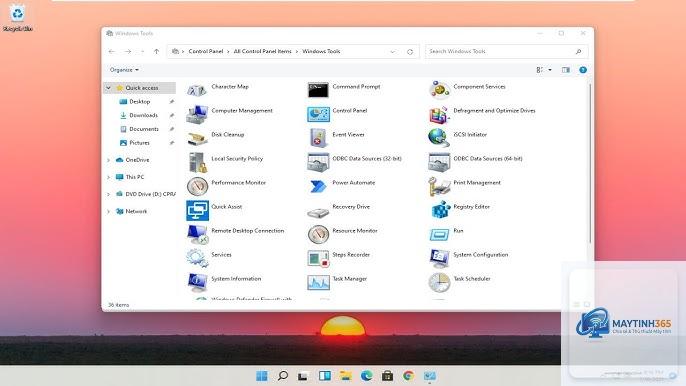
Task: Open the Windows Start button
Action: tap(262, 376)
